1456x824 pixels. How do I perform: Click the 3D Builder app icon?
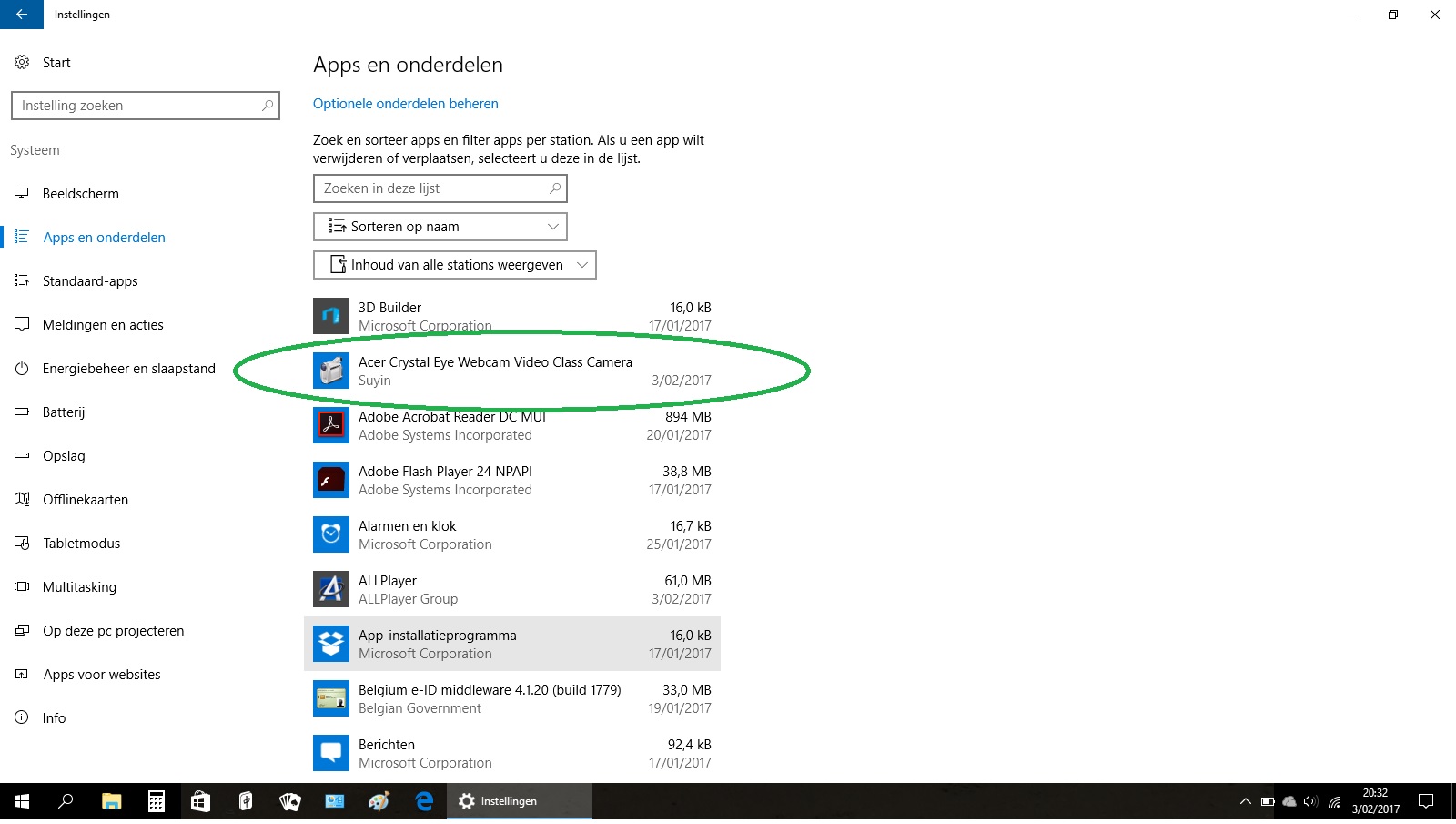click(331, 316)
